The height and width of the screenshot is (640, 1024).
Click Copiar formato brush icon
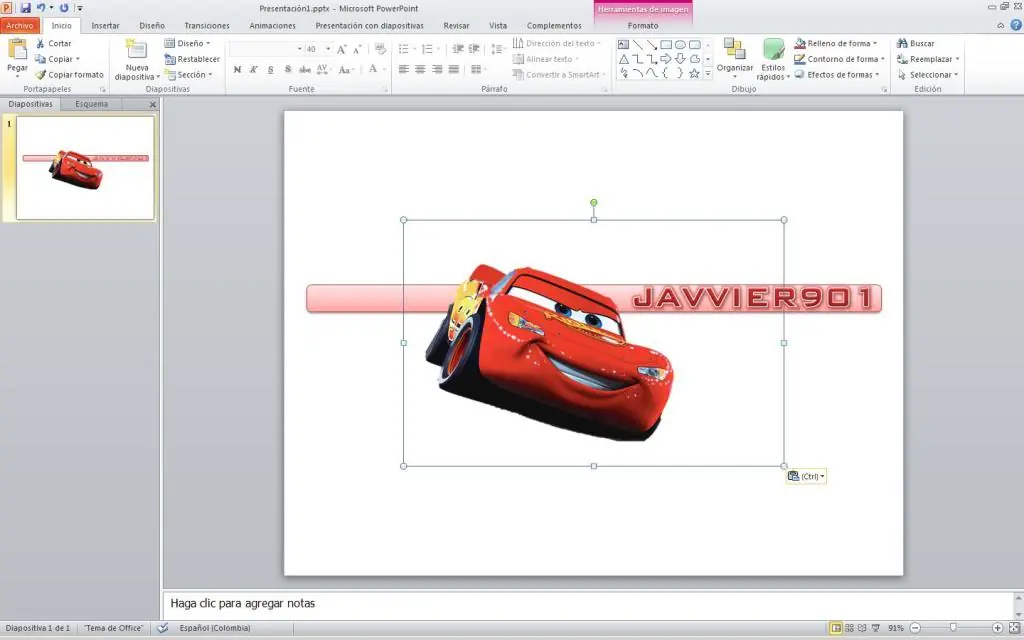(40, 74)
